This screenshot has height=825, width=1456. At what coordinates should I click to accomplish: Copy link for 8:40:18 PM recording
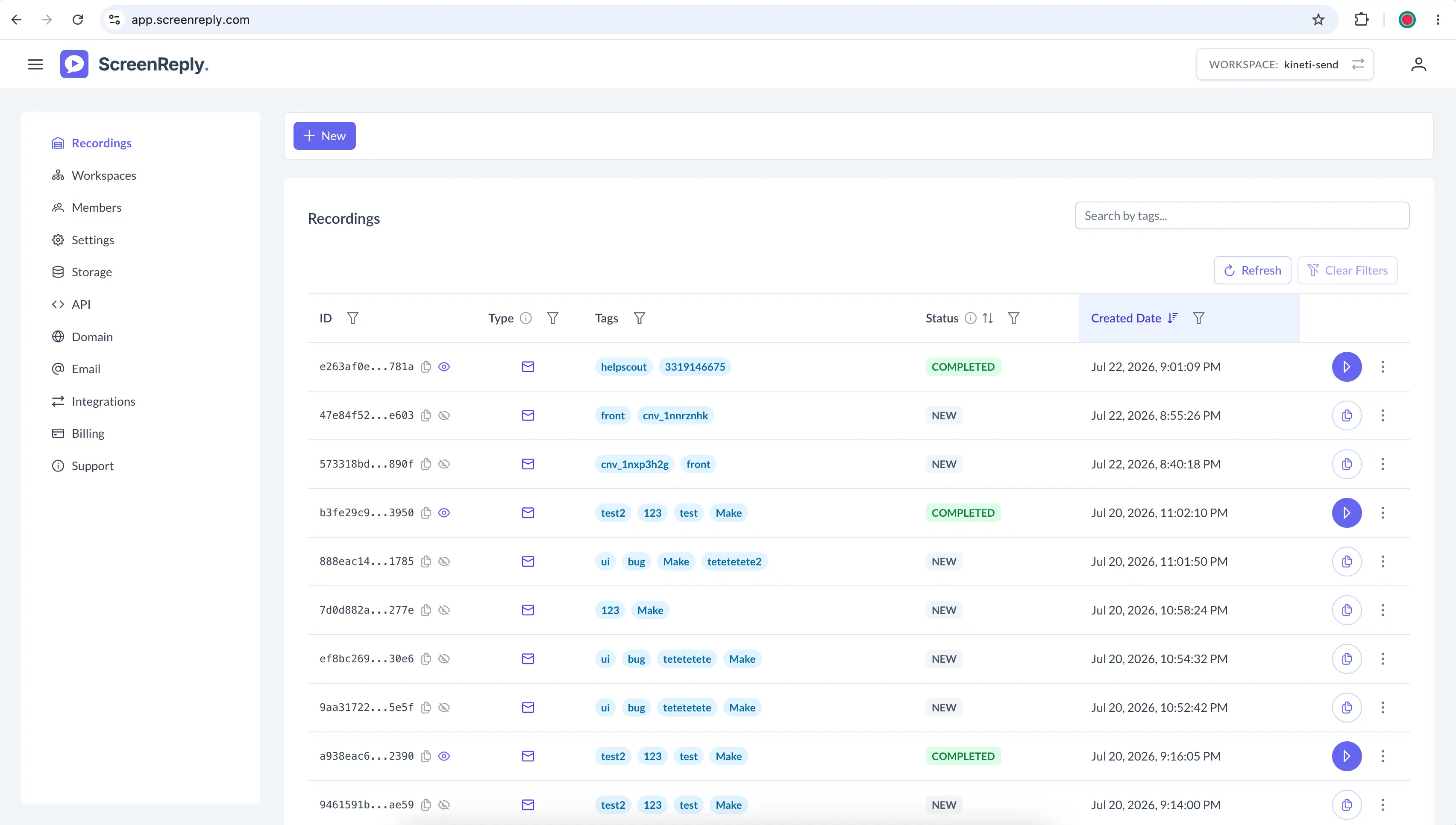(x=1347, y=464)
